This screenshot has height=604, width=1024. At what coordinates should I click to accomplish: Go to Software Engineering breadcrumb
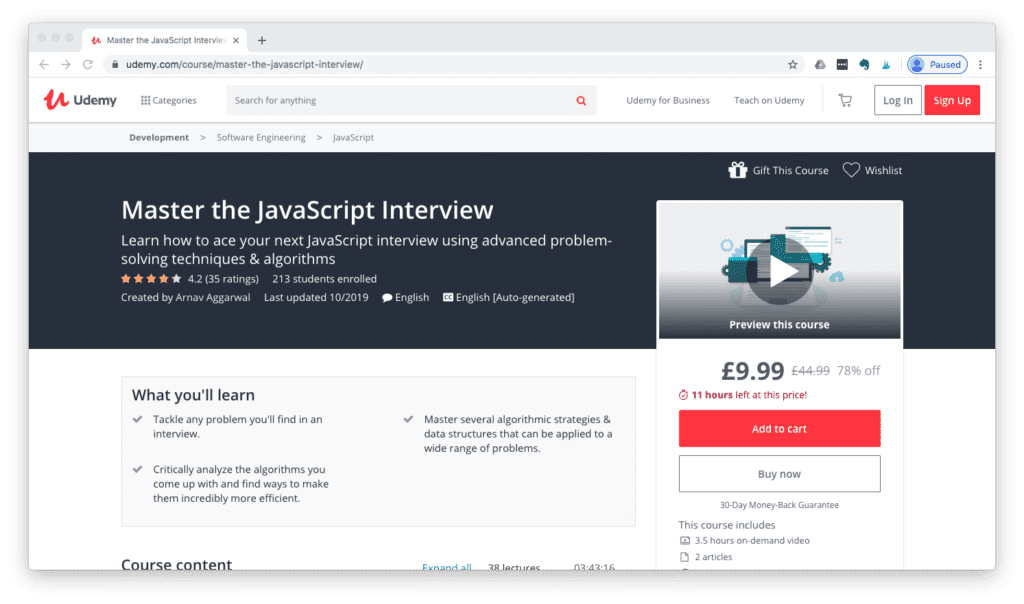pyautogui.click(x=261, y=137)
